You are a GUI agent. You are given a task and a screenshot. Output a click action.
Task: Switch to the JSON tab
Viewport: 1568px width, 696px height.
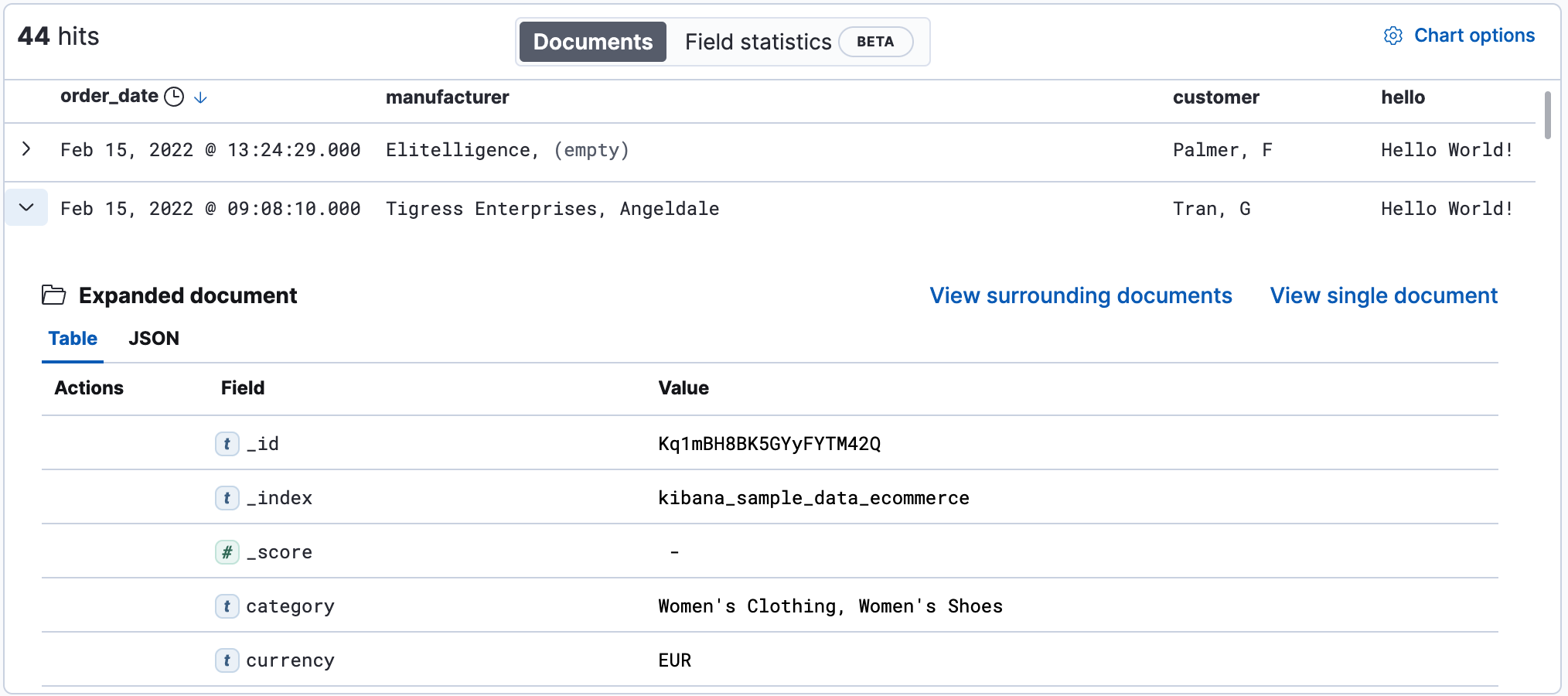pyautogui.click(x=154, y=338)
